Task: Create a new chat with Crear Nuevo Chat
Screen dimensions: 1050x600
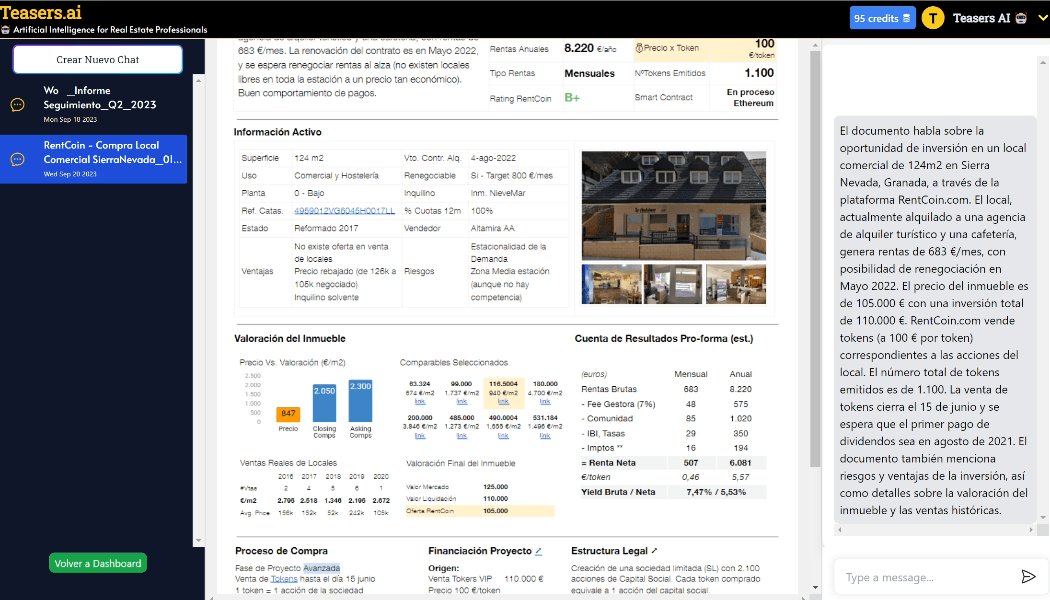Action: click(x=98, y=60)
